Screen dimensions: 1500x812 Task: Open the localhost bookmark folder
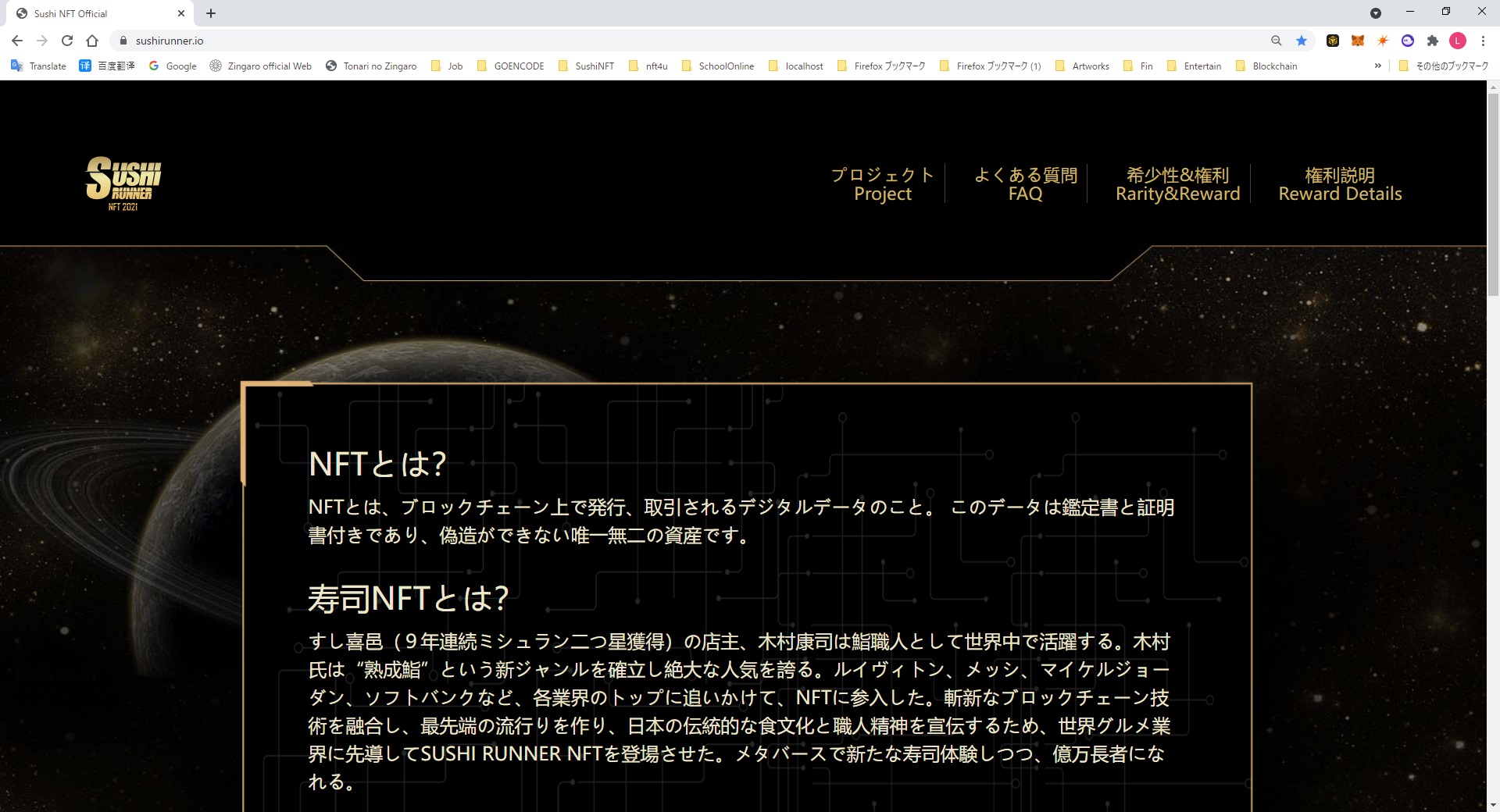[796, 66]
